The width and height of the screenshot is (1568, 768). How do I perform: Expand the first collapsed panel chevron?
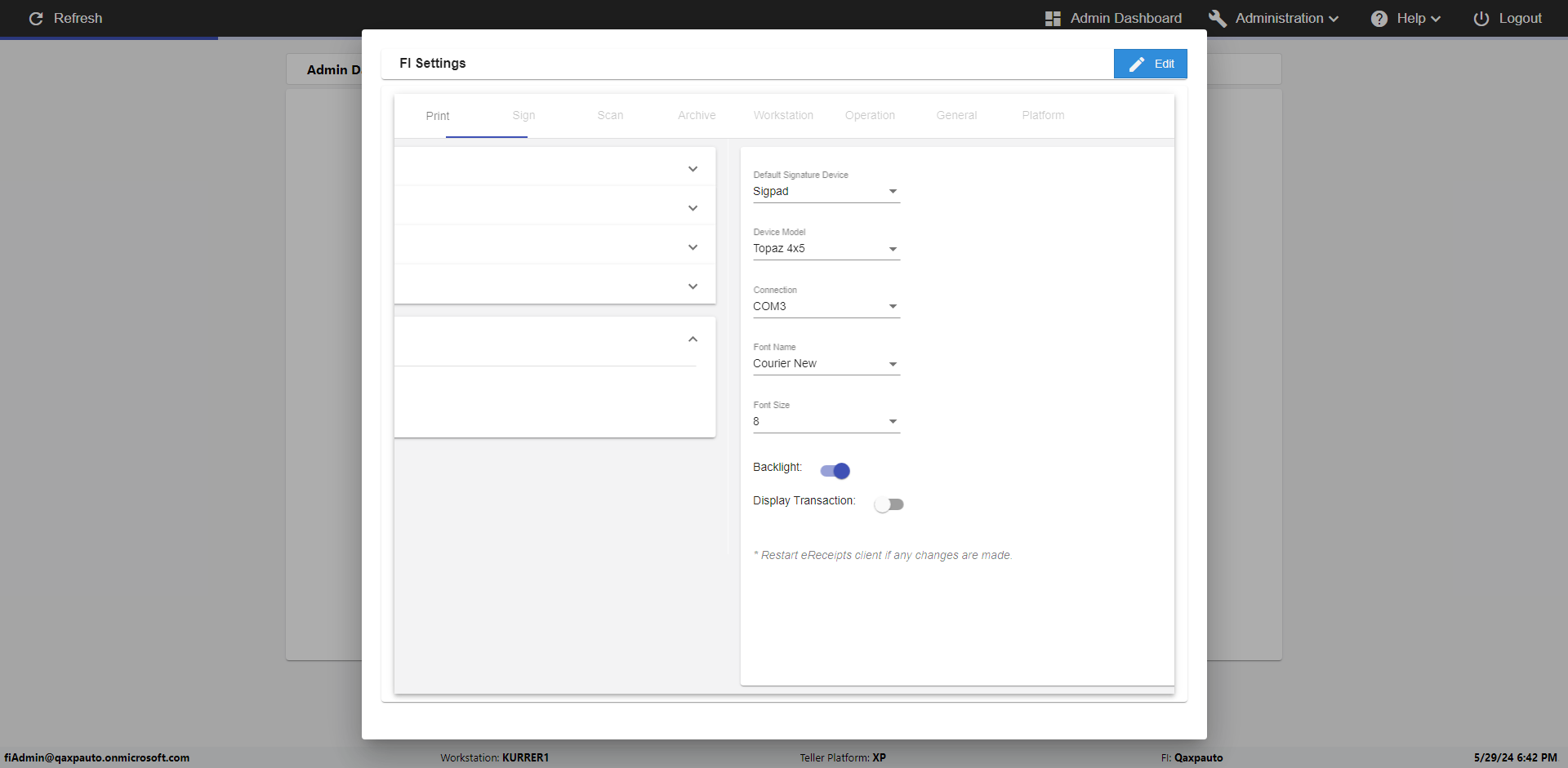point(693,169)
